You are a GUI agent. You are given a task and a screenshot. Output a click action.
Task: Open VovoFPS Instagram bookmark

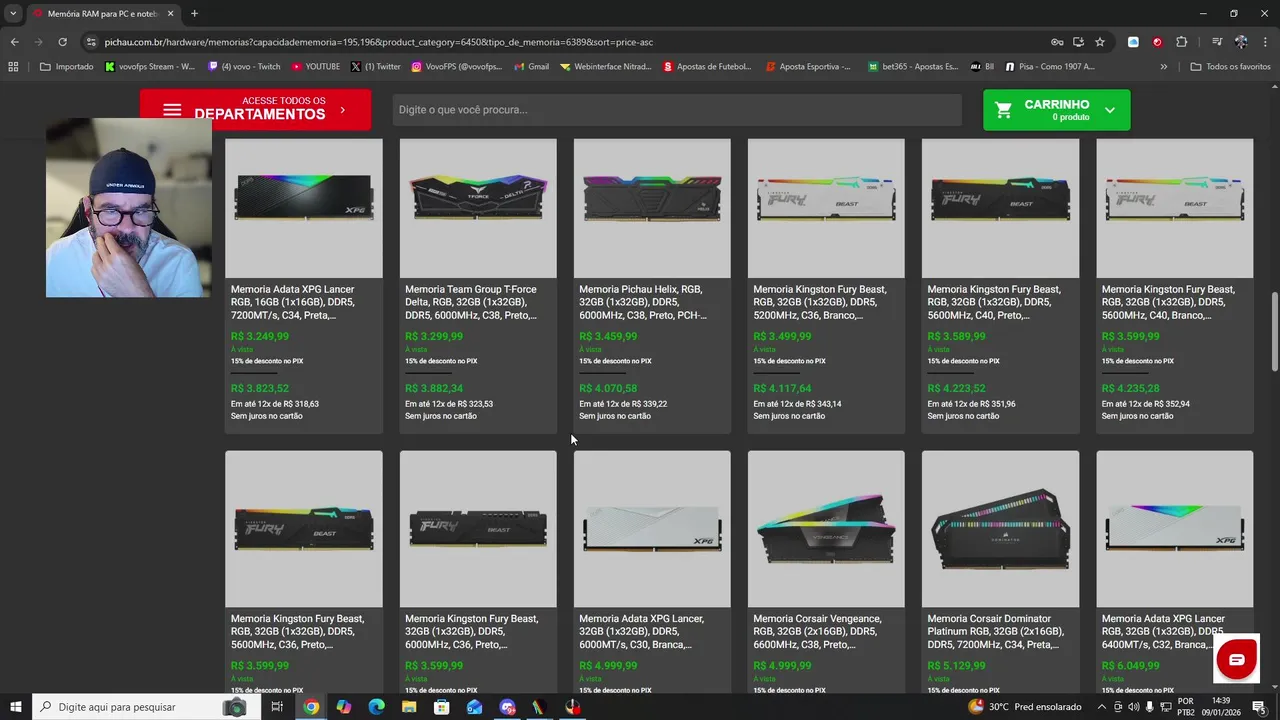click(456, 67)
